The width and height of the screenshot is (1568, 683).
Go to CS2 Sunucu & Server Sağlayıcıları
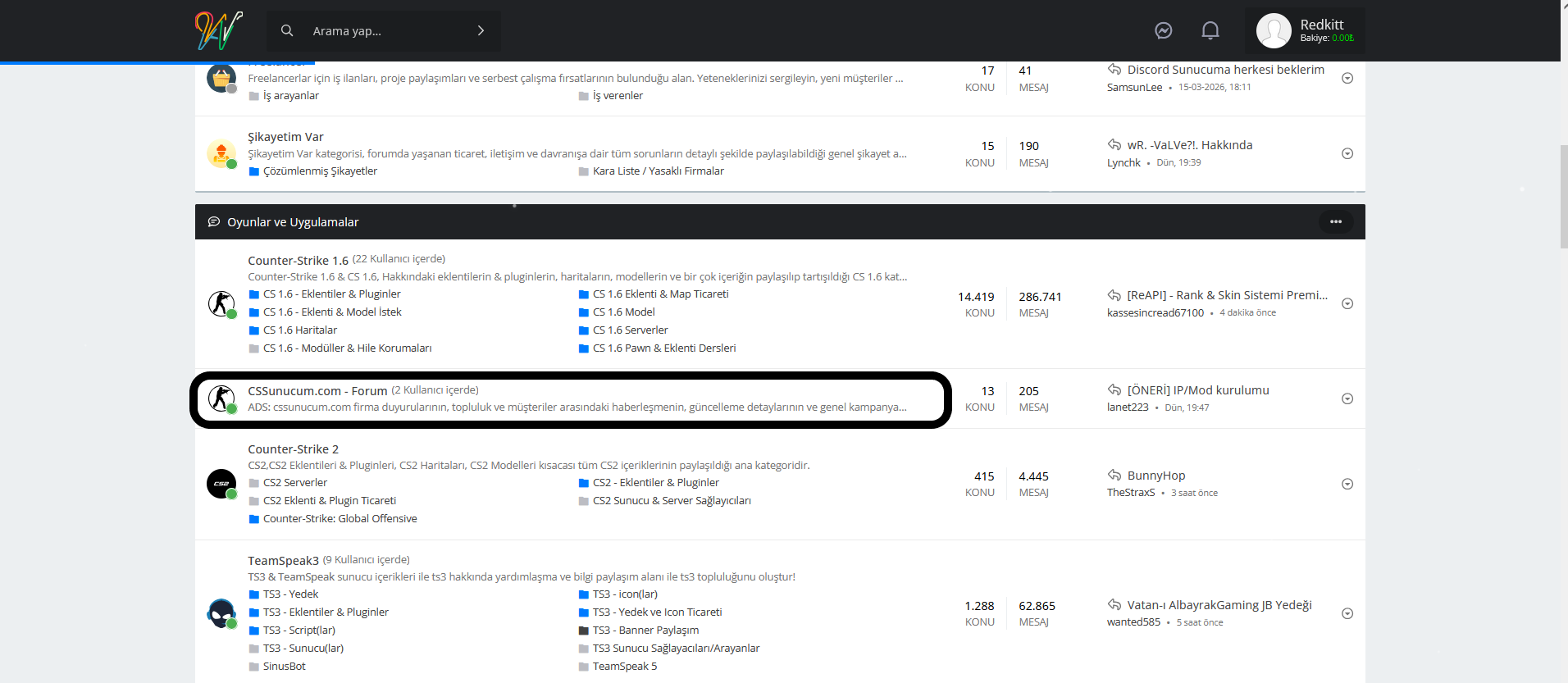pos(672,501)
